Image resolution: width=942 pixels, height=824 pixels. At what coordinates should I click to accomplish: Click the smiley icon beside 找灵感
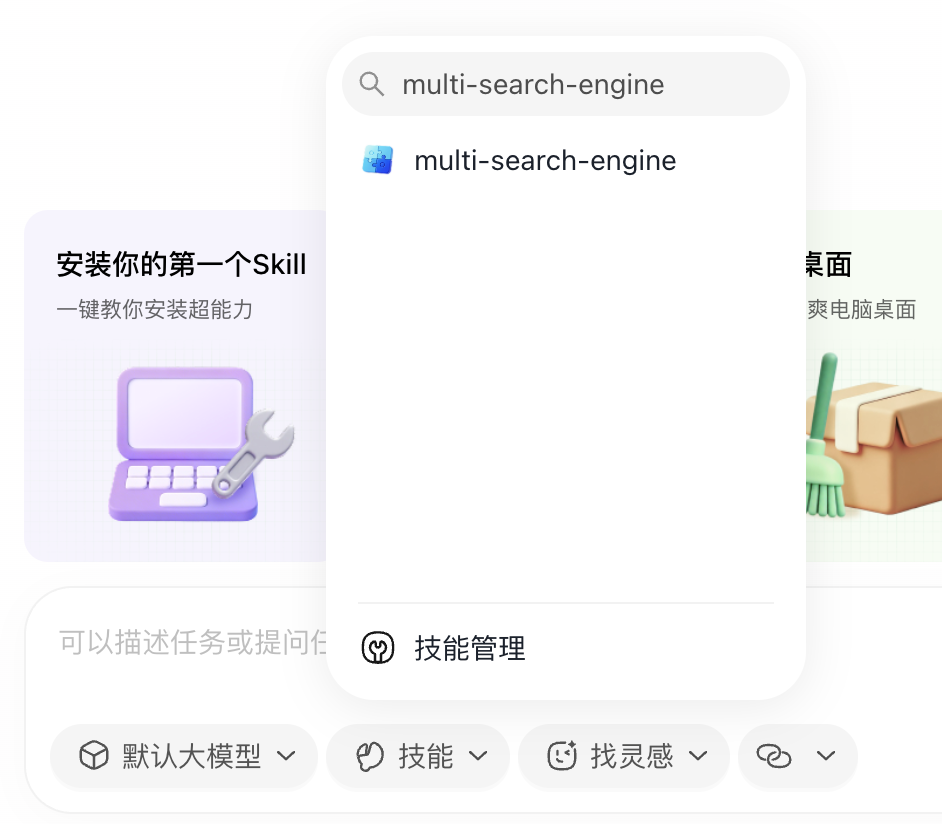click(x=562, y=756)
